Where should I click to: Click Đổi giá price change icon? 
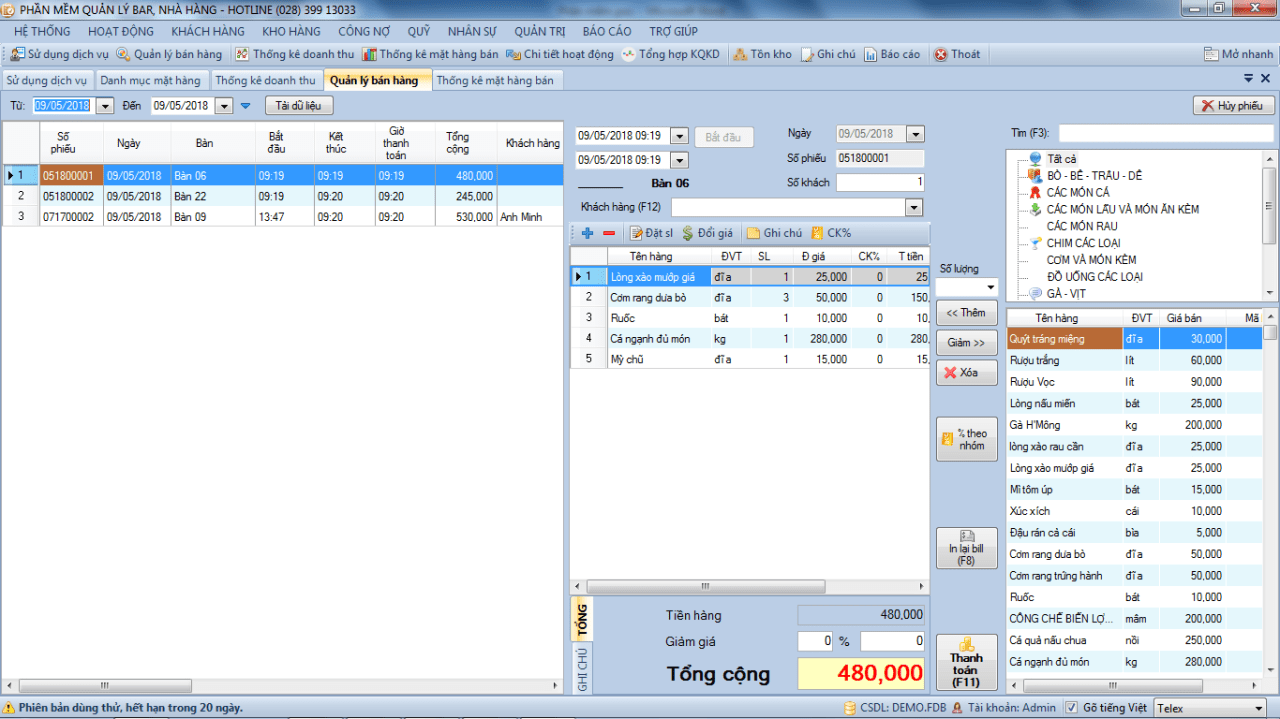point(688,233)
